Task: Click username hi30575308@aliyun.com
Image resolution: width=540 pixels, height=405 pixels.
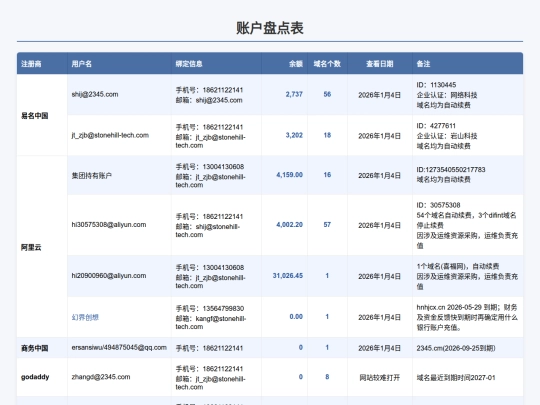Action: pos(109,225)
